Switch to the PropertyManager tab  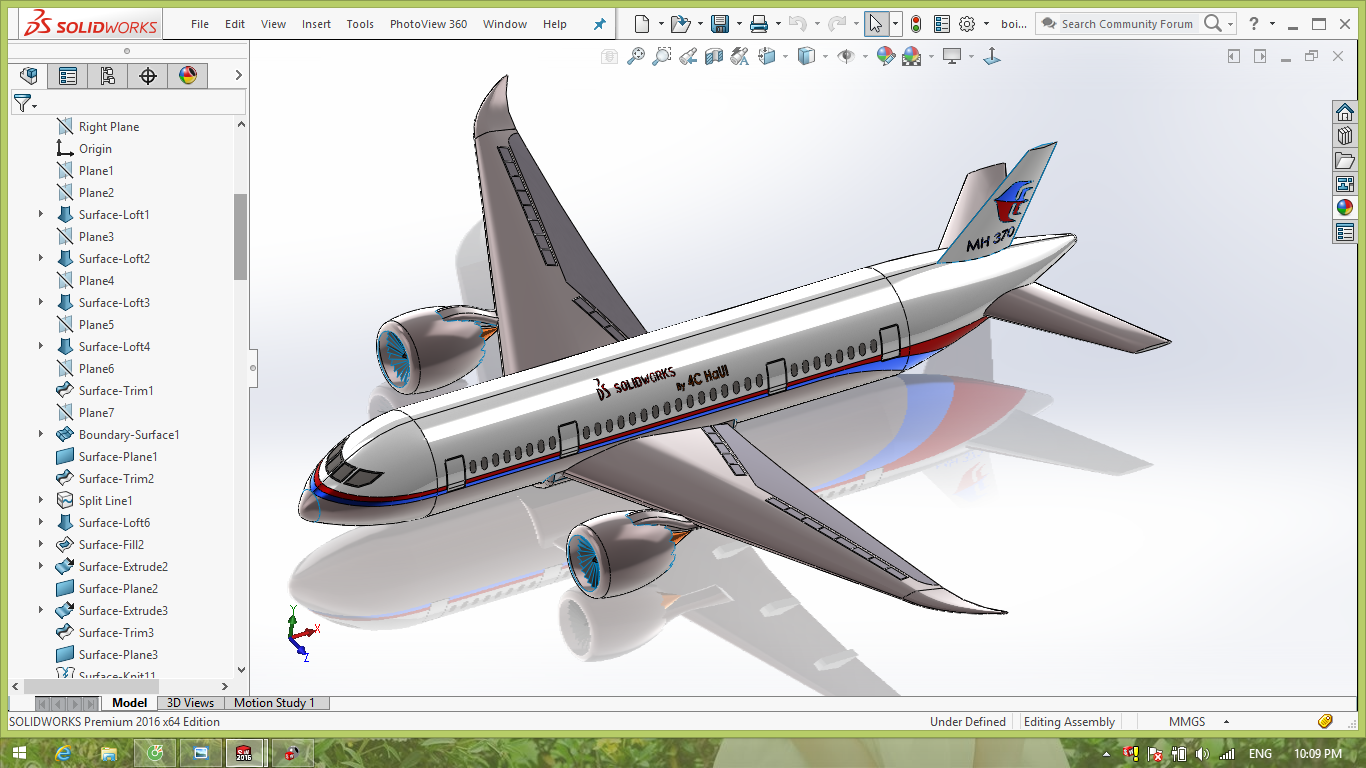(68, 75)
